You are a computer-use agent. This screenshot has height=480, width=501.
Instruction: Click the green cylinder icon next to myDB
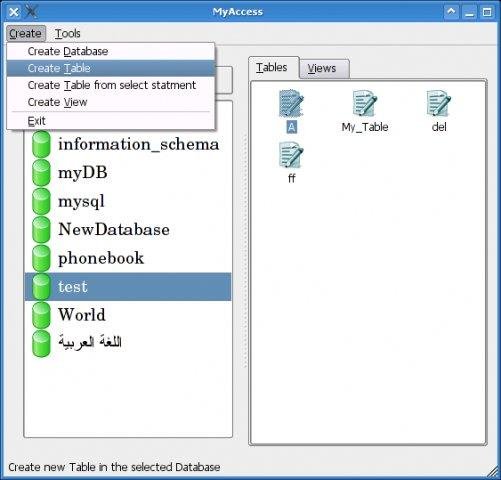[41, 172]
